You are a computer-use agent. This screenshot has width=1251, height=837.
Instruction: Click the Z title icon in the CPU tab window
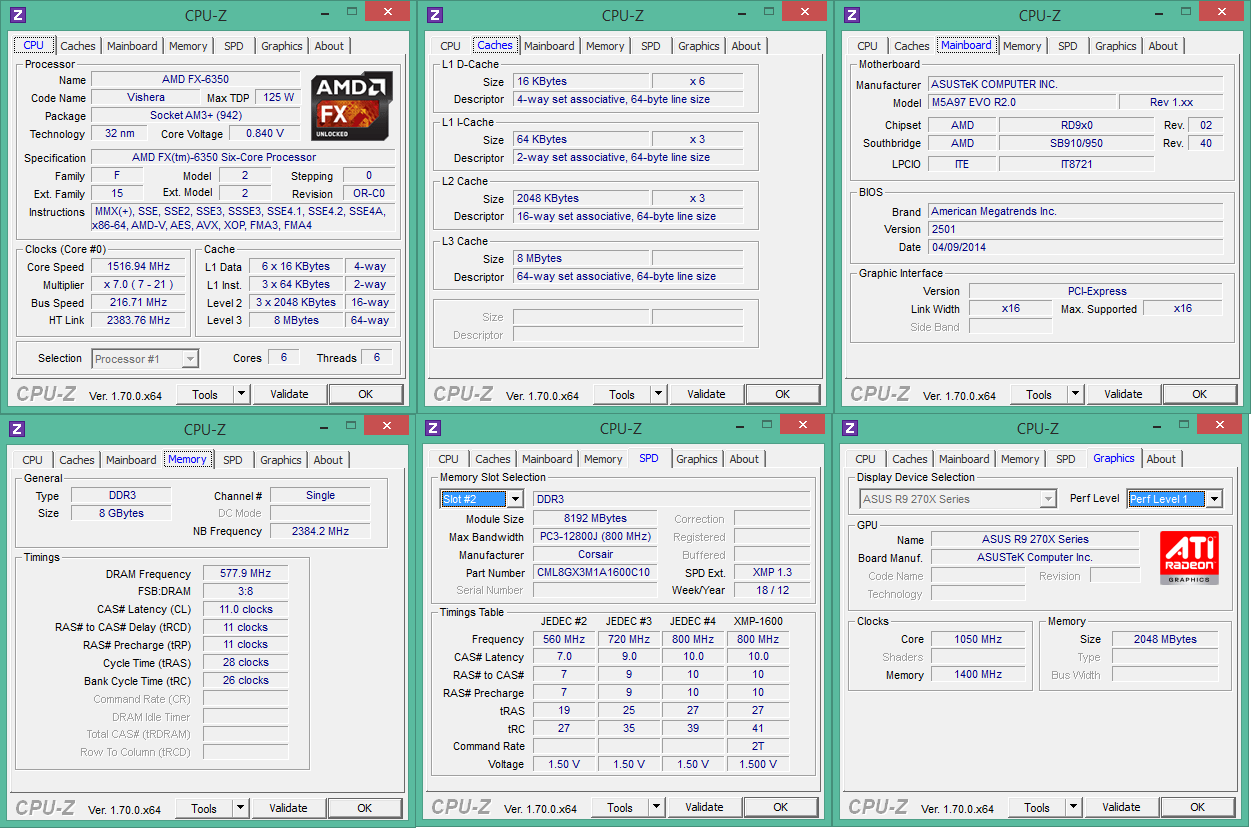click(17, 14)
